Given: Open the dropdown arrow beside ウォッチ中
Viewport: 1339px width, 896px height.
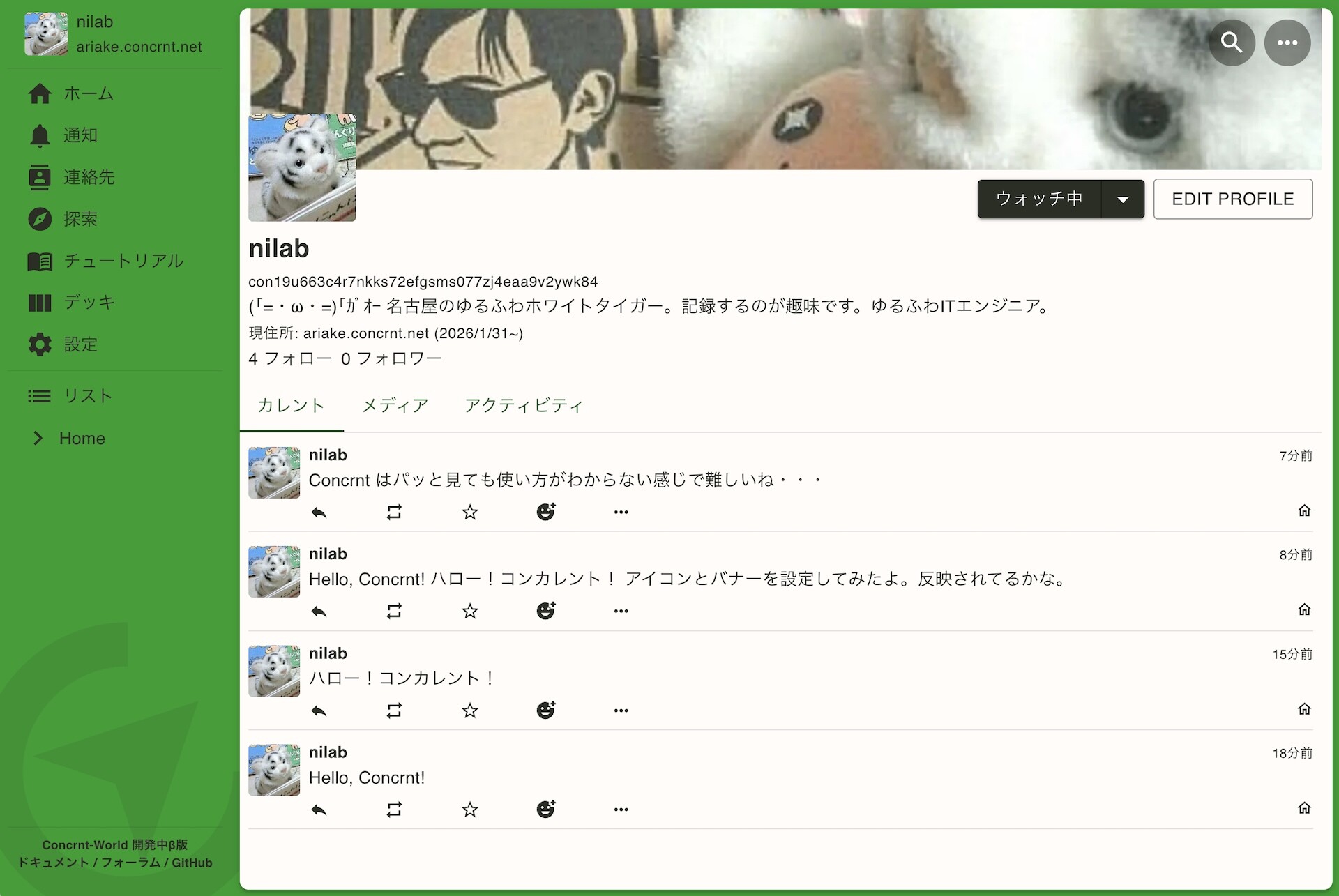Looking at the screenshot, I should point(1123,199).
